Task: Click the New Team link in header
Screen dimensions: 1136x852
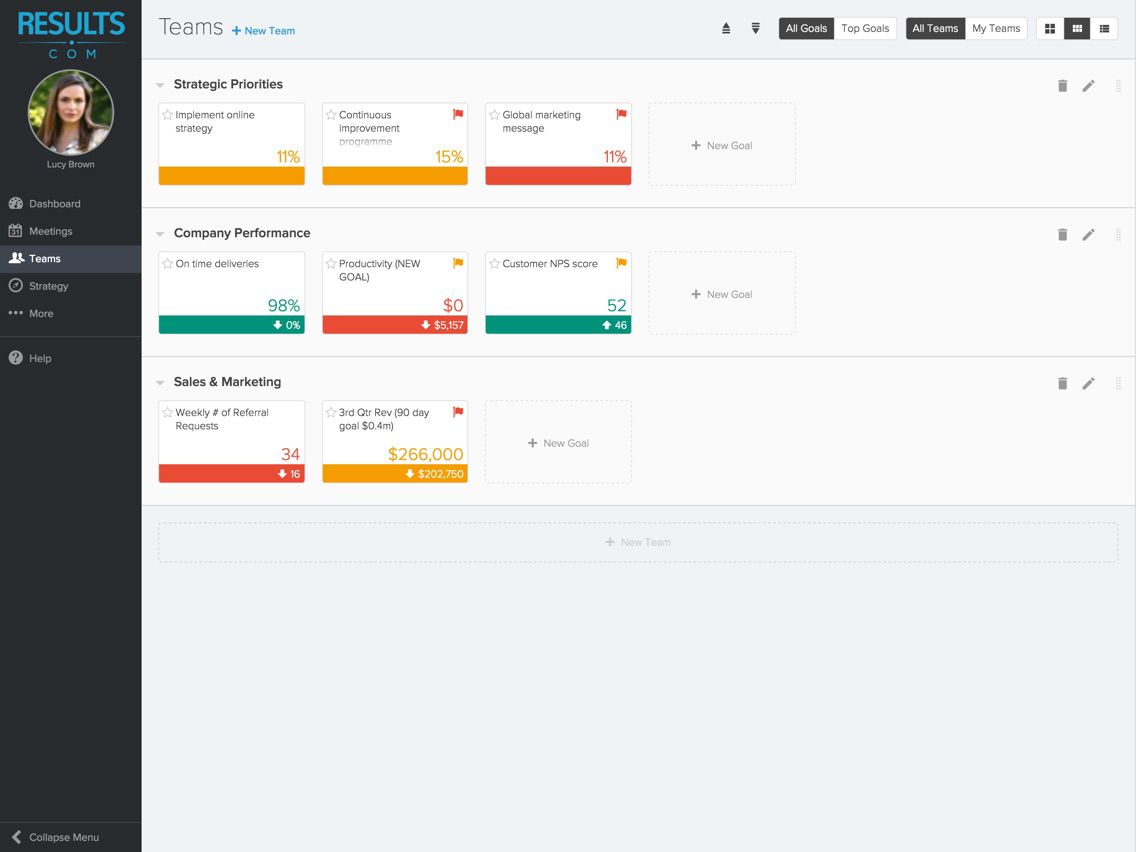Action: click(x=264, y=30)
